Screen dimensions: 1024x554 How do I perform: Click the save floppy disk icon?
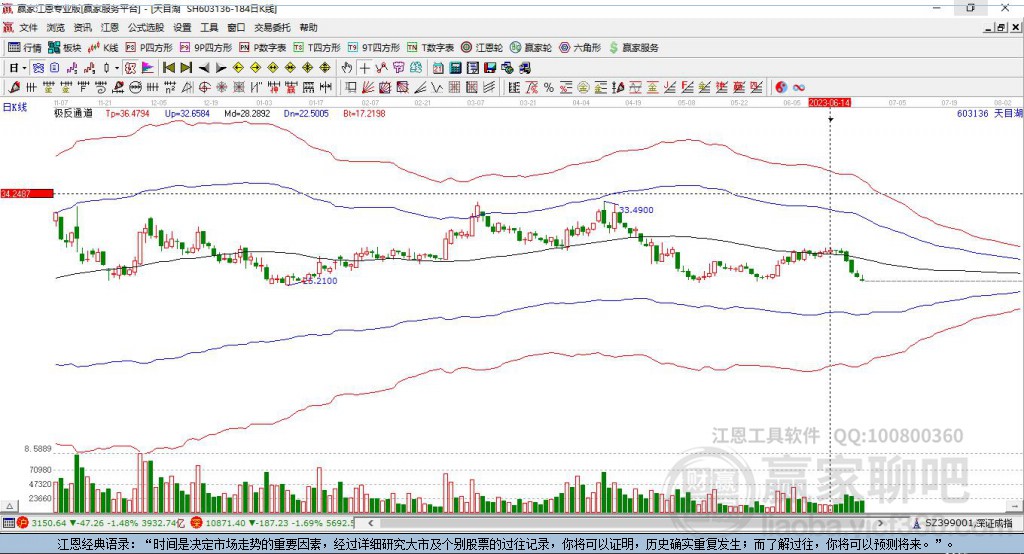pyautogui.click(x=490, y=68)
